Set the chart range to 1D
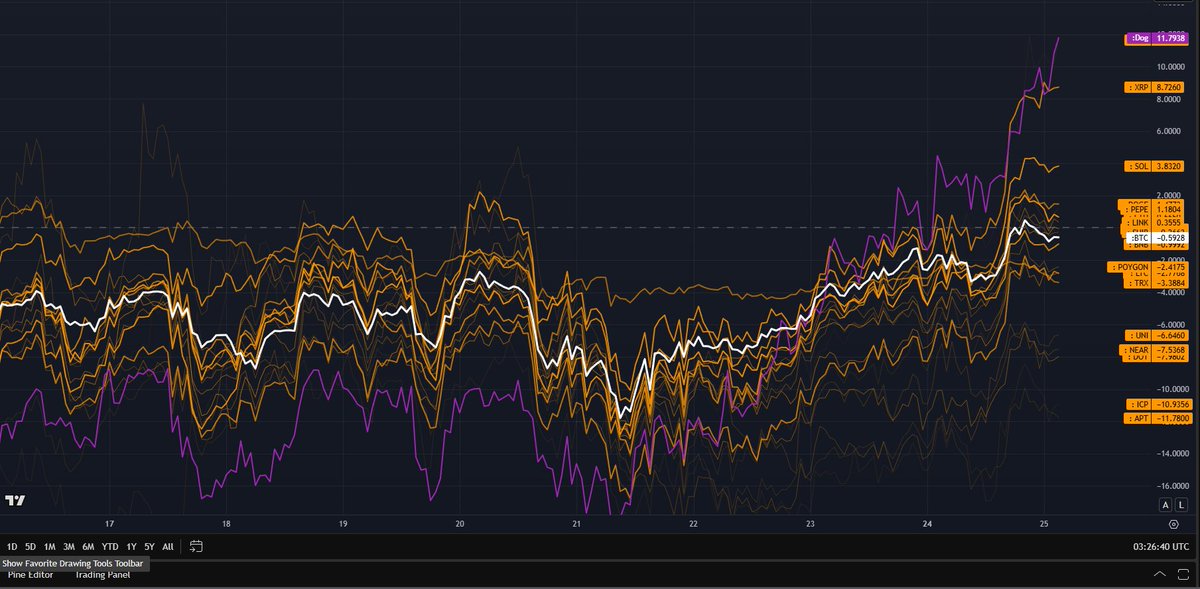The image size is (1200, 589). (12, 546)
